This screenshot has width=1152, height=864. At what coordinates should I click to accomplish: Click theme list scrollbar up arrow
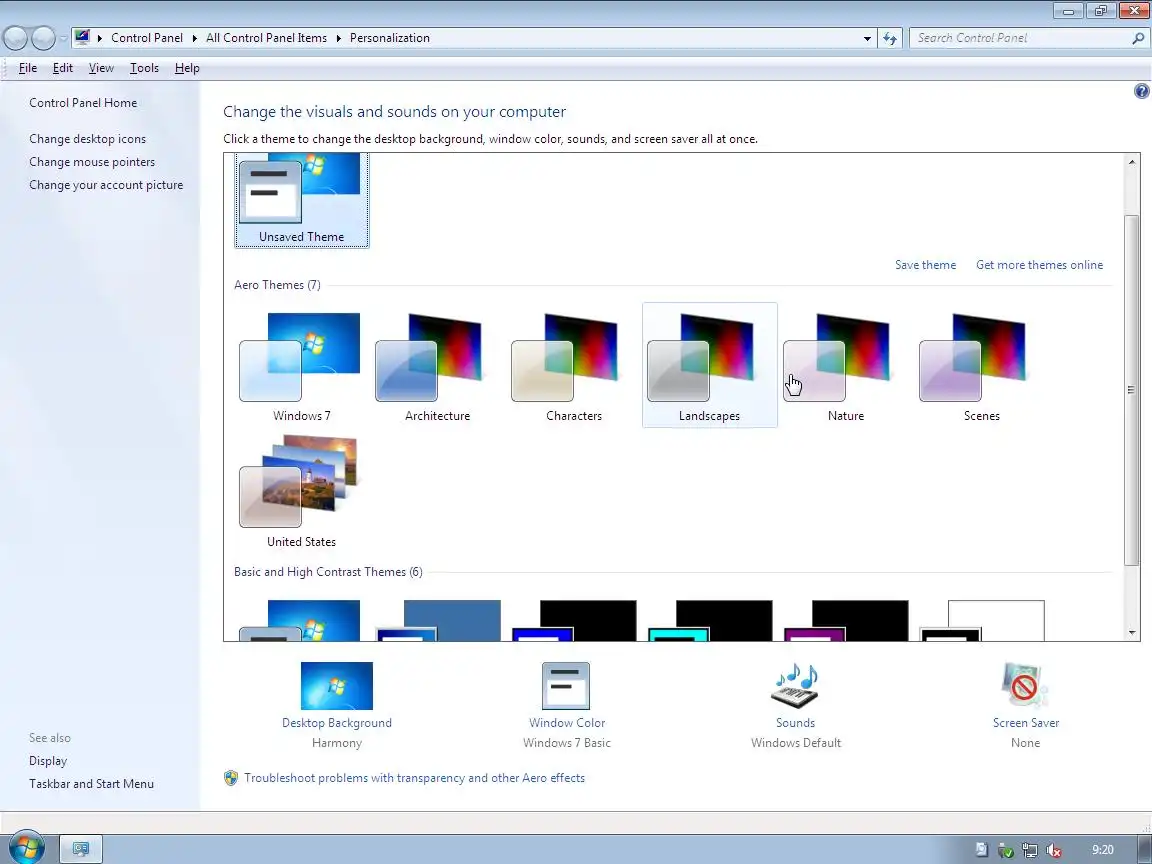pyautogui.click(x=1131, y=162)
